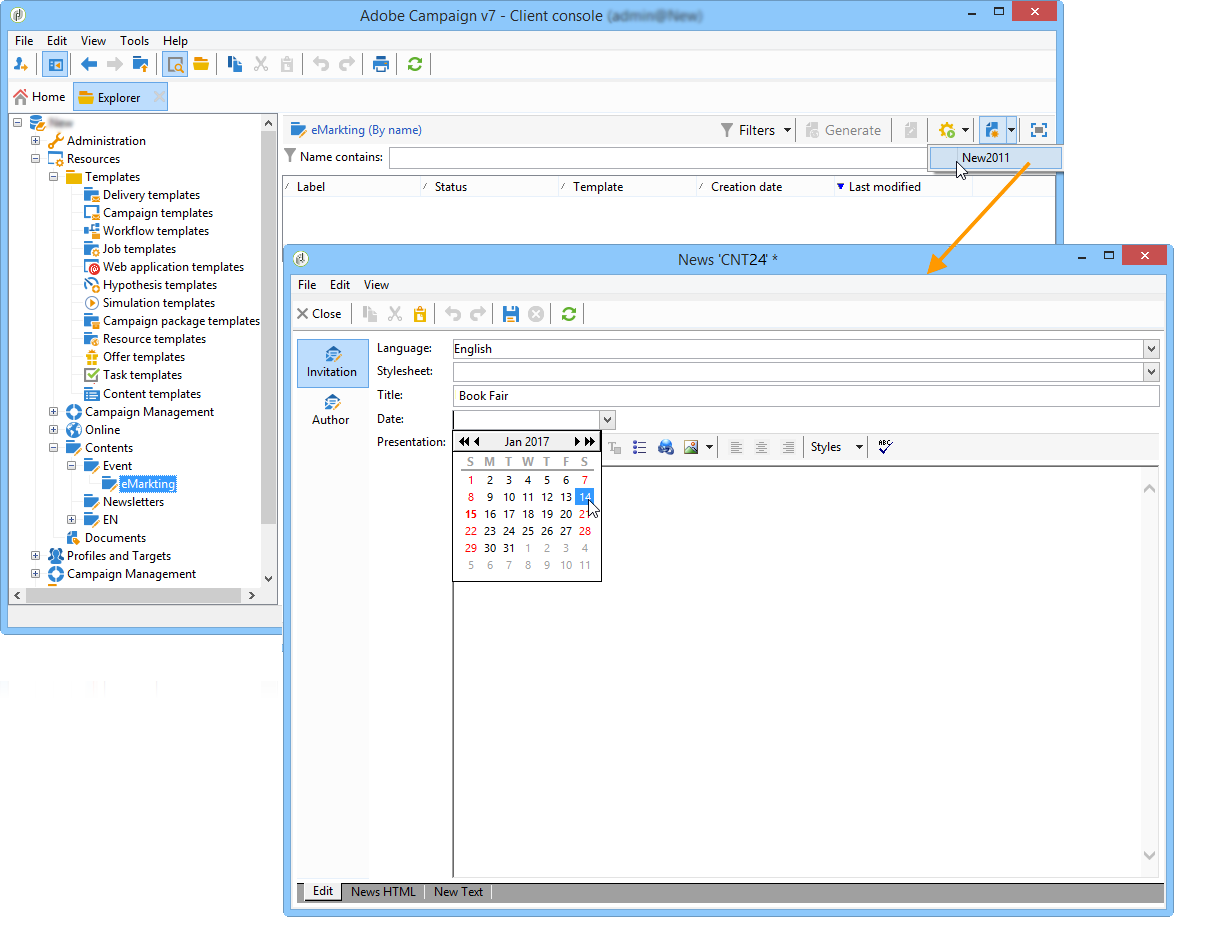1207x941 pixels.
Task: Open the Language combo box arrow
Action: point(1151,349)
